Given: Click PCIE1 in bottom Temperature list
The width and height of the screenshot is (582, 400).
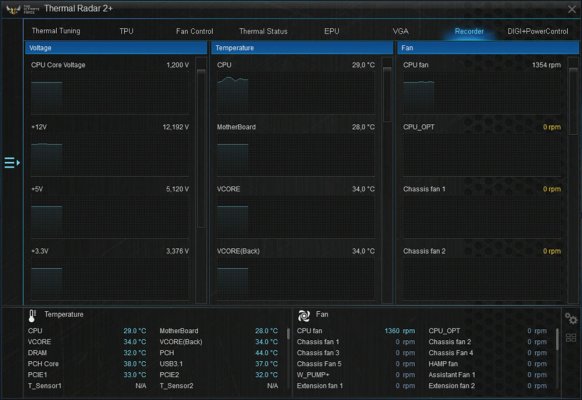Looking at the screenshot, I should (37, 375).
